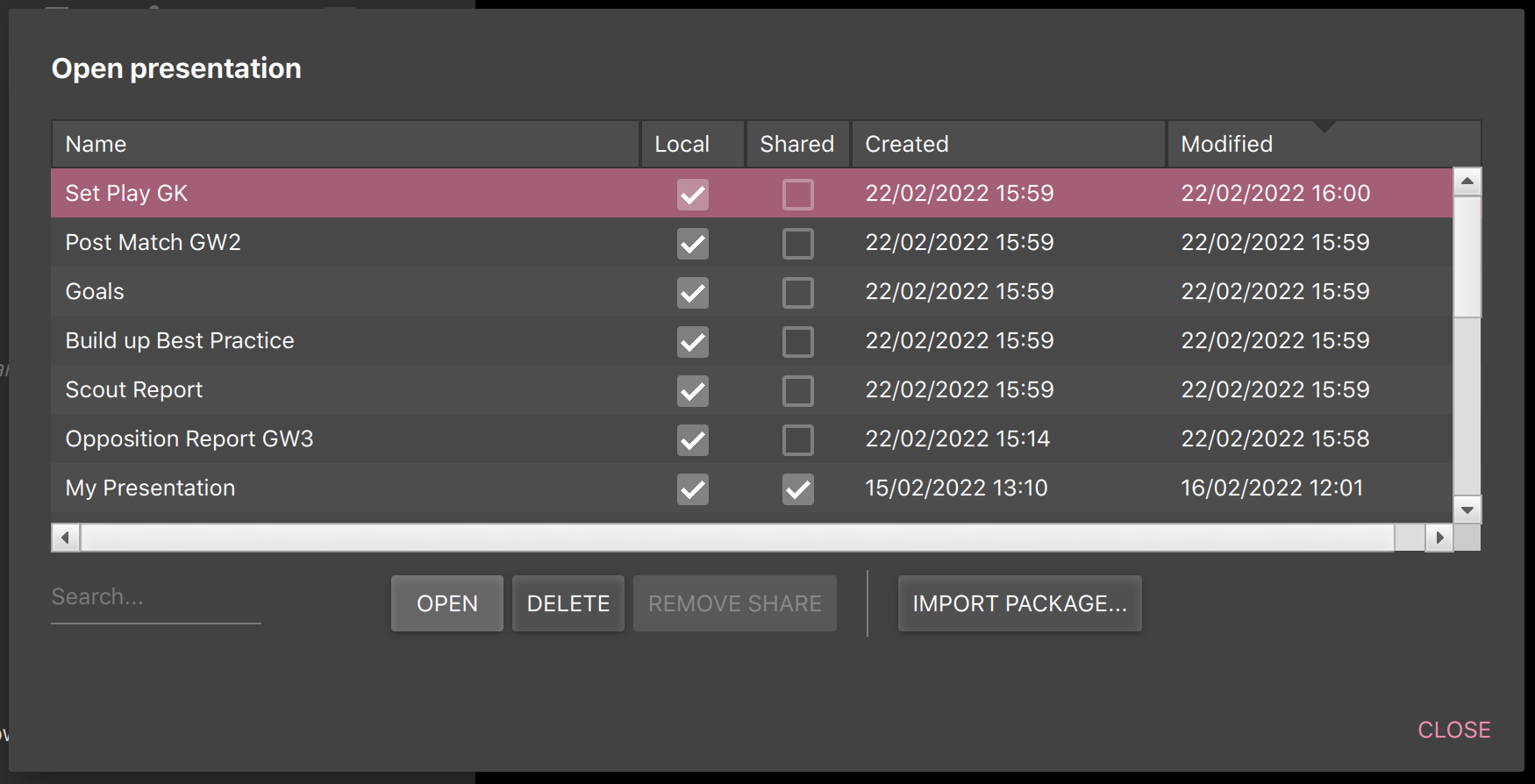Toggle Local checkbox for My Presentation
The image size is (1535, 784).
(x=693, y=488)
